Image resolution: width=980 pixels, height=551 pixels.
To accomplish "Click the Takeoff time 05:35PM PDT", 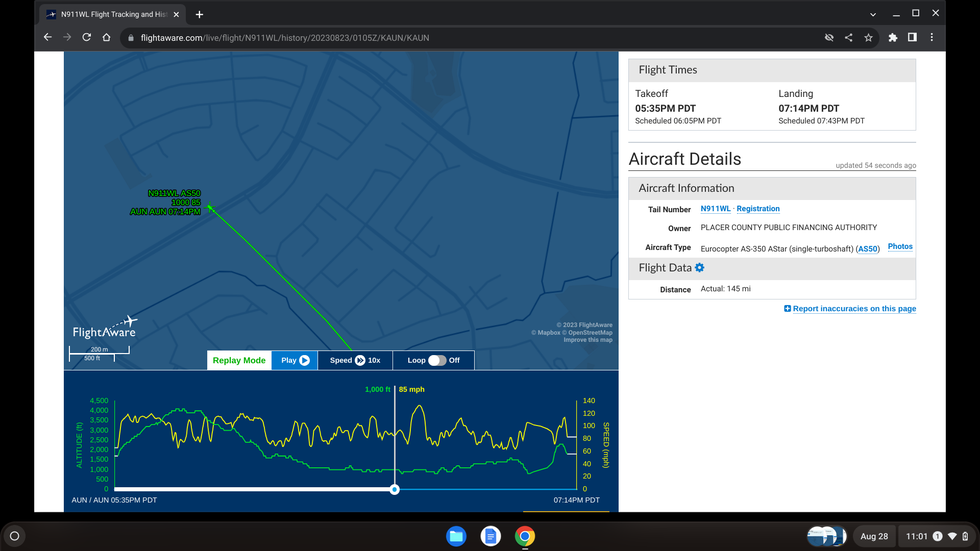I will 665,109.
